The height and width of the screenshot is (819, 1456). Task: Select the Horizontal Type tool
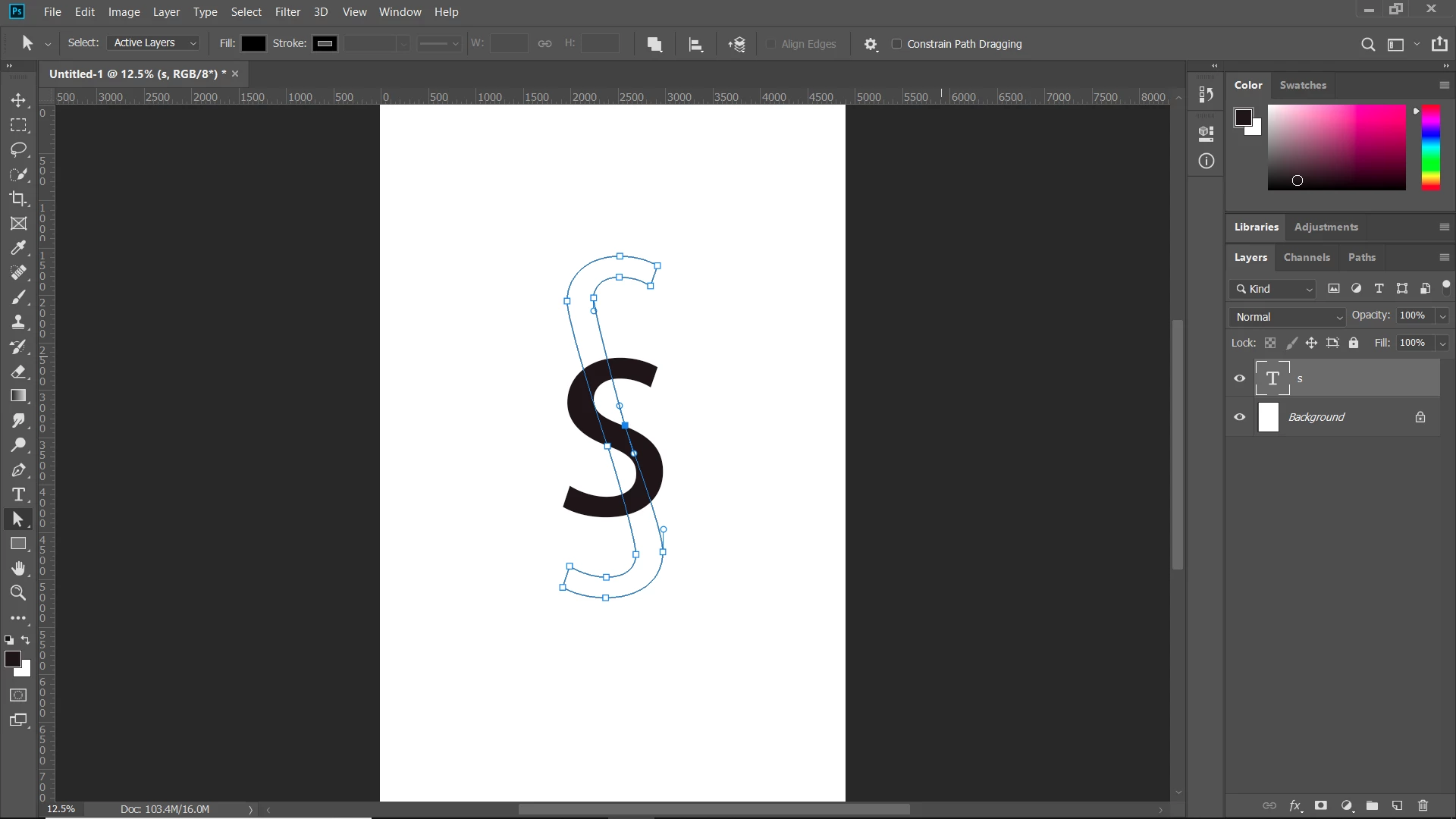click(18, 495)
